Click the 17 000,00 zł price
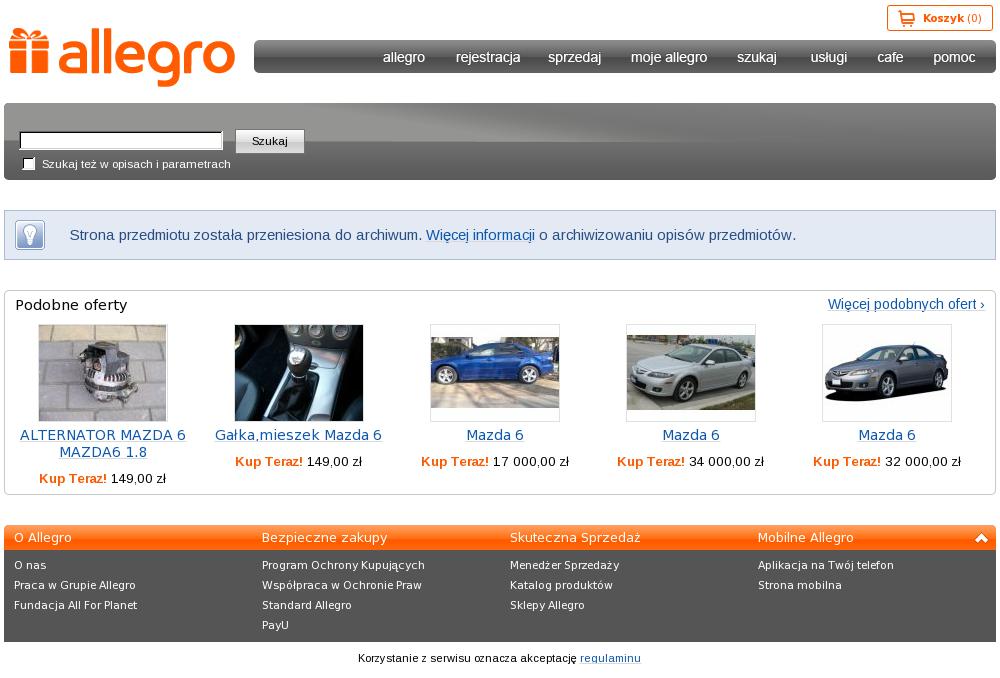Viewport: 1000px width, 678px height. (531, 462)
